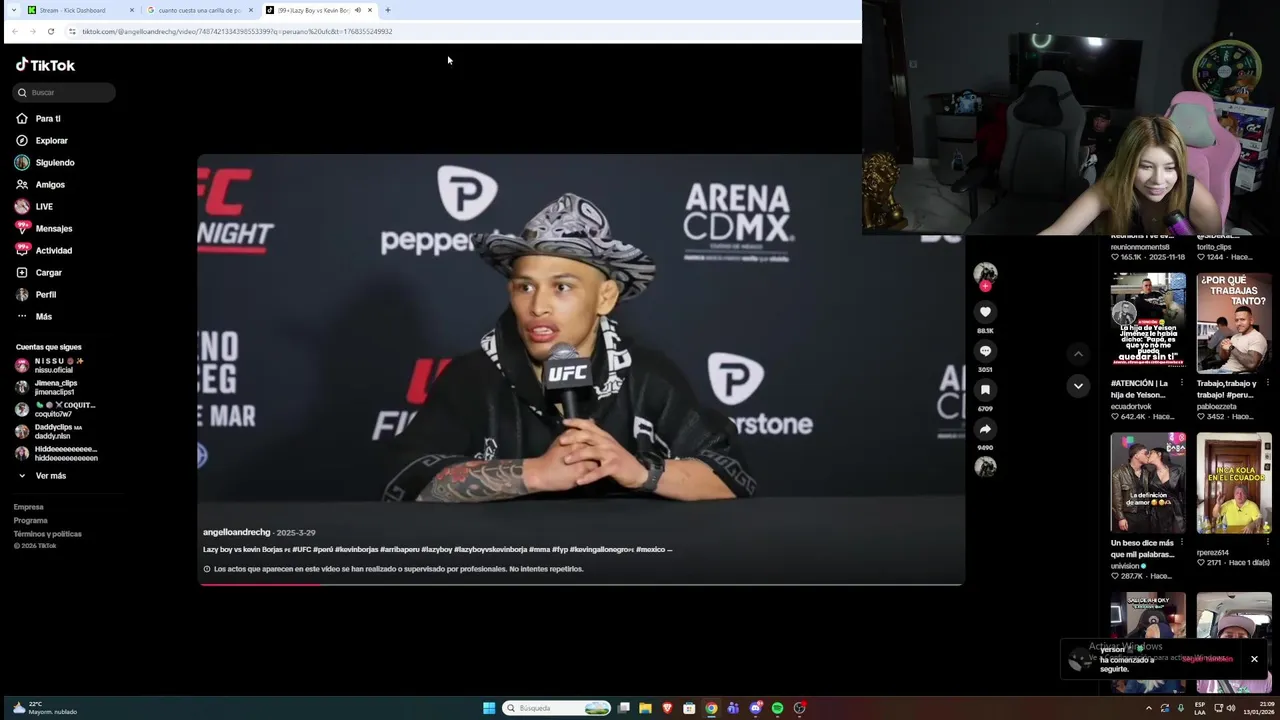The width and height of the screenshot is (1280, 720).
Task: Open the taskbar clock and date
Action: (1258, 708)
